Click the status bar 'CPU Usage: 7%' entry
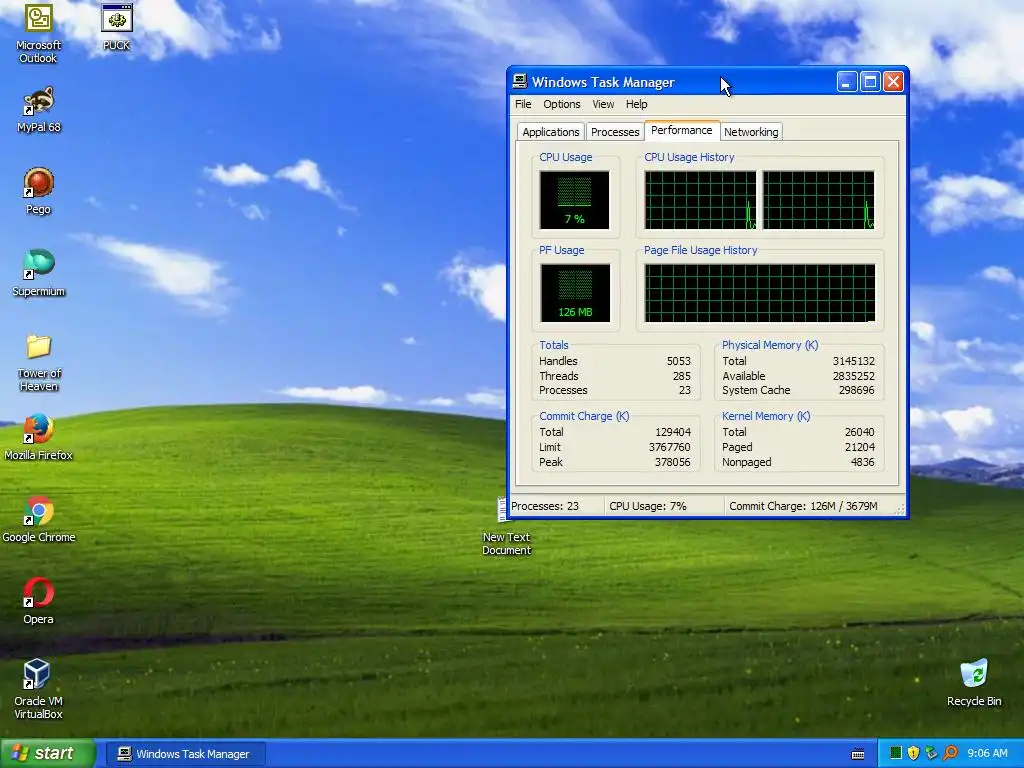Viewport: 1024px width, 768px height. [x=664, y=506]
